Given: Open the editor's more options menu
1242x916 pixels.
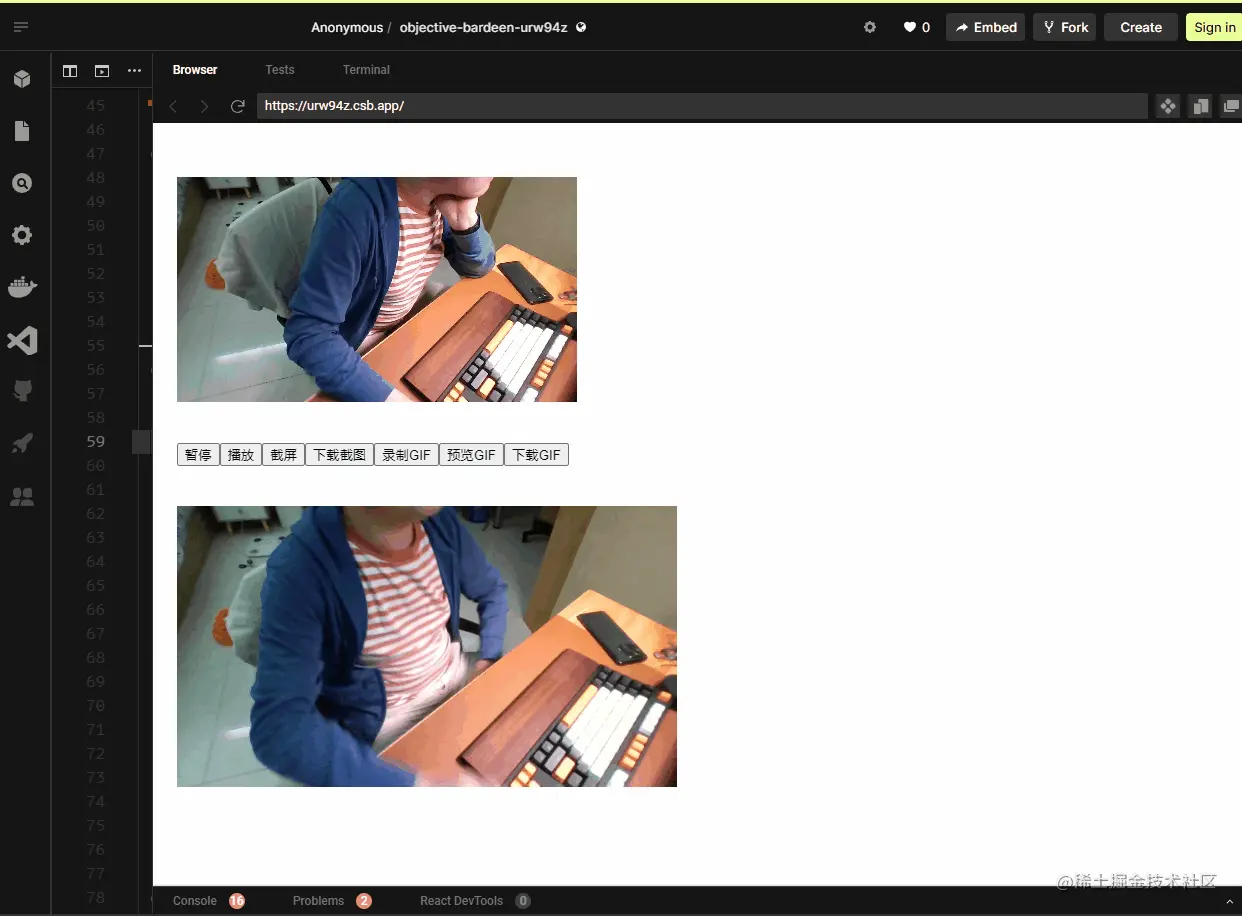Looking at the screenshot, I should (x=134, y=71).
